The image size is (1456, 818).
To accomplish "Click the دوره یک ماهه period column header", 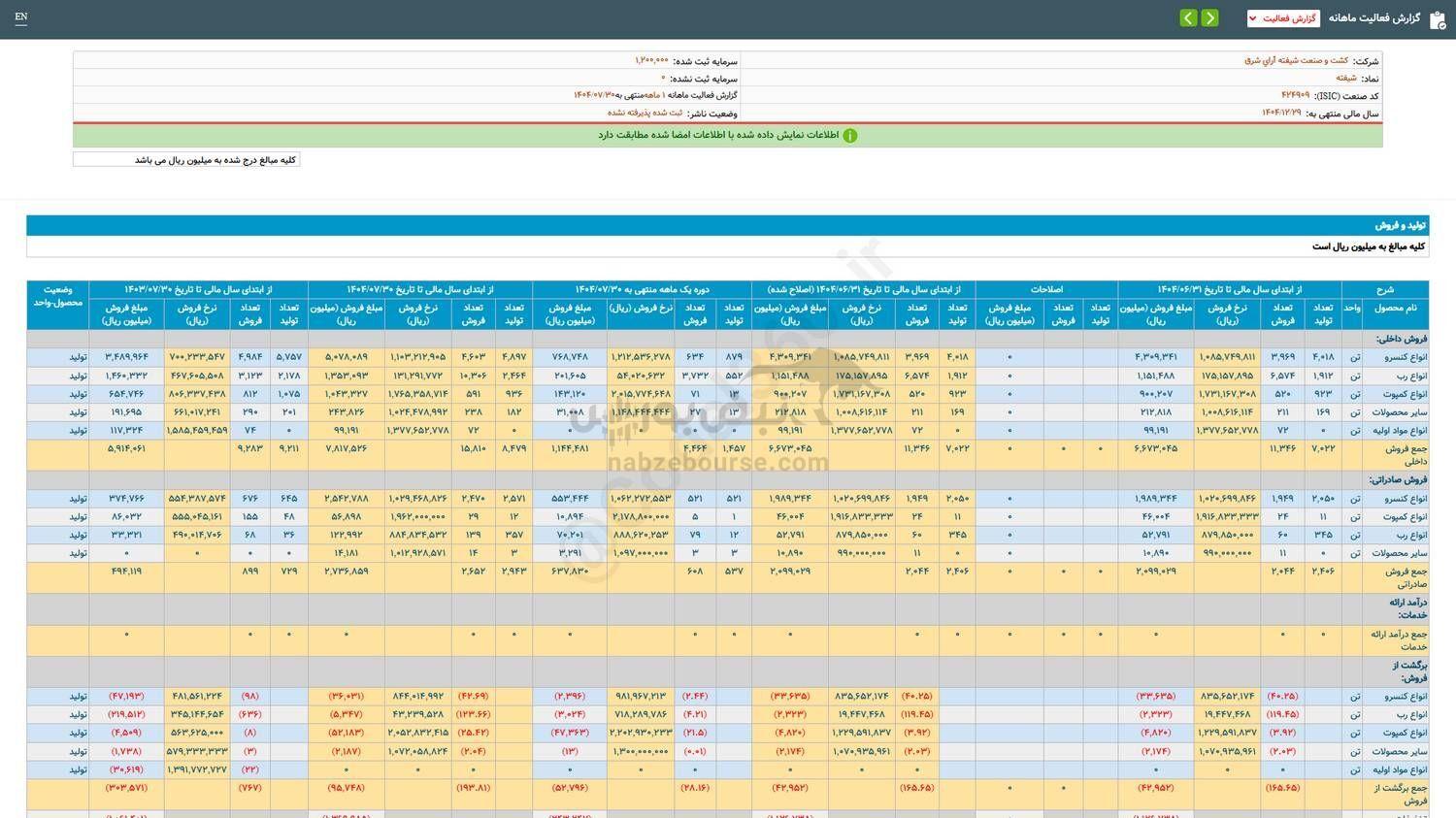I will click(x=642, y=289).
